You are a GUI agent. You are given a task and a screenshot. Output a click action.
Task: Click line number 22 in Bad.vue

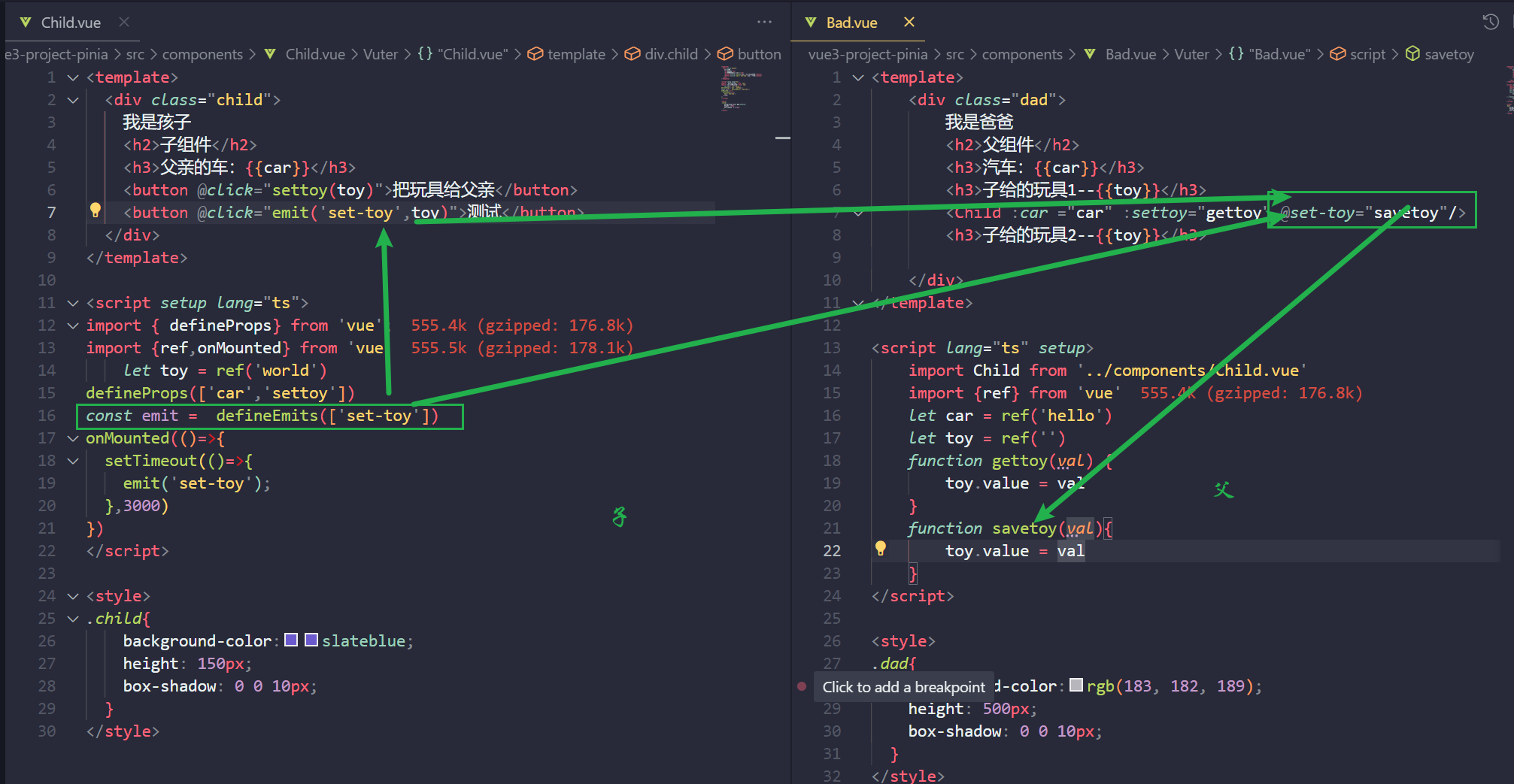[832, 551]
